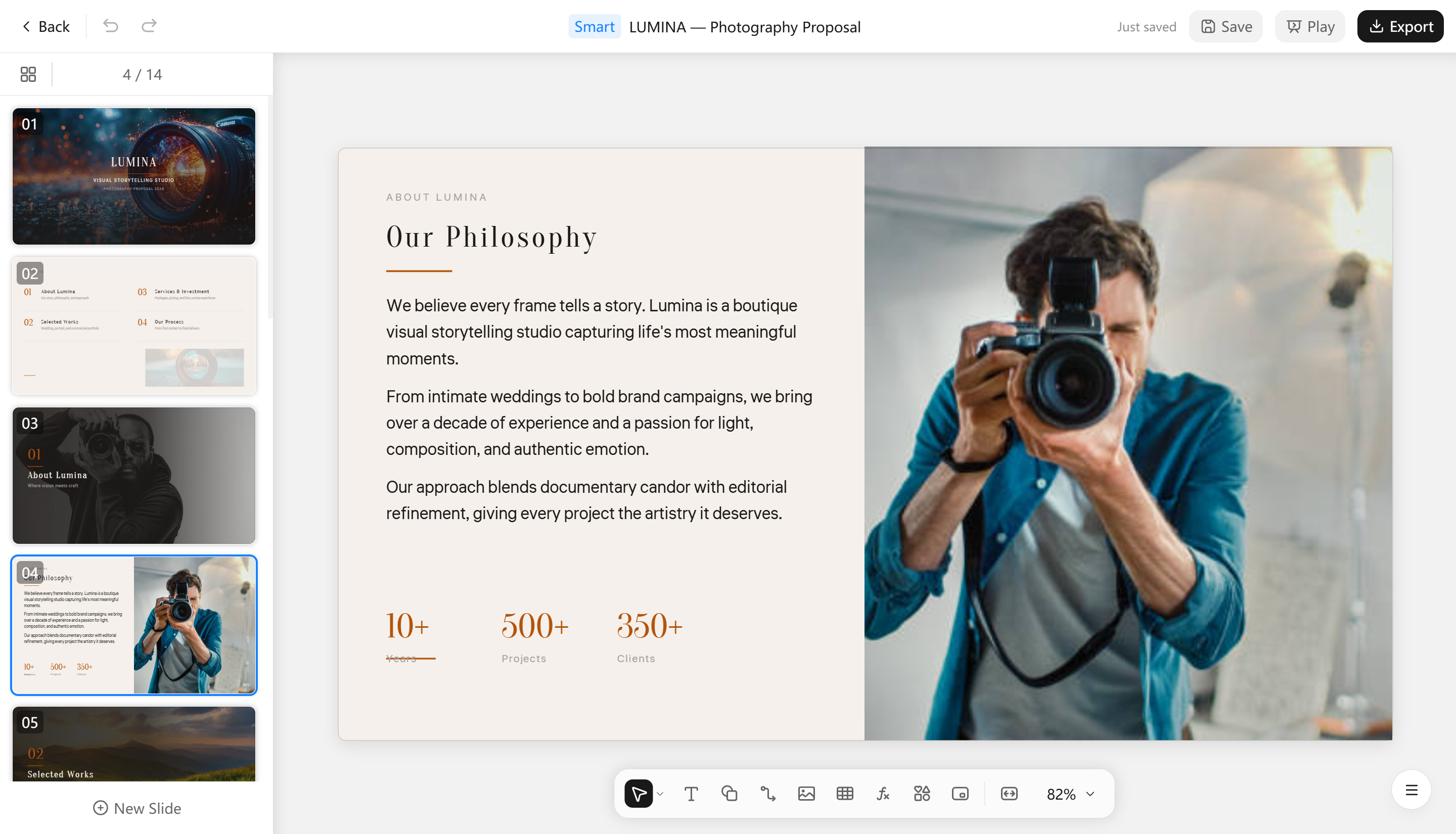
Task: Open the pointer tool options chevron
Action: click(660, 794)
